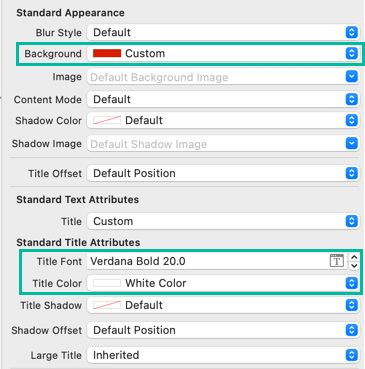
Task: Click the Shadow Color default swatch
Action: click(x=107, y=120)
